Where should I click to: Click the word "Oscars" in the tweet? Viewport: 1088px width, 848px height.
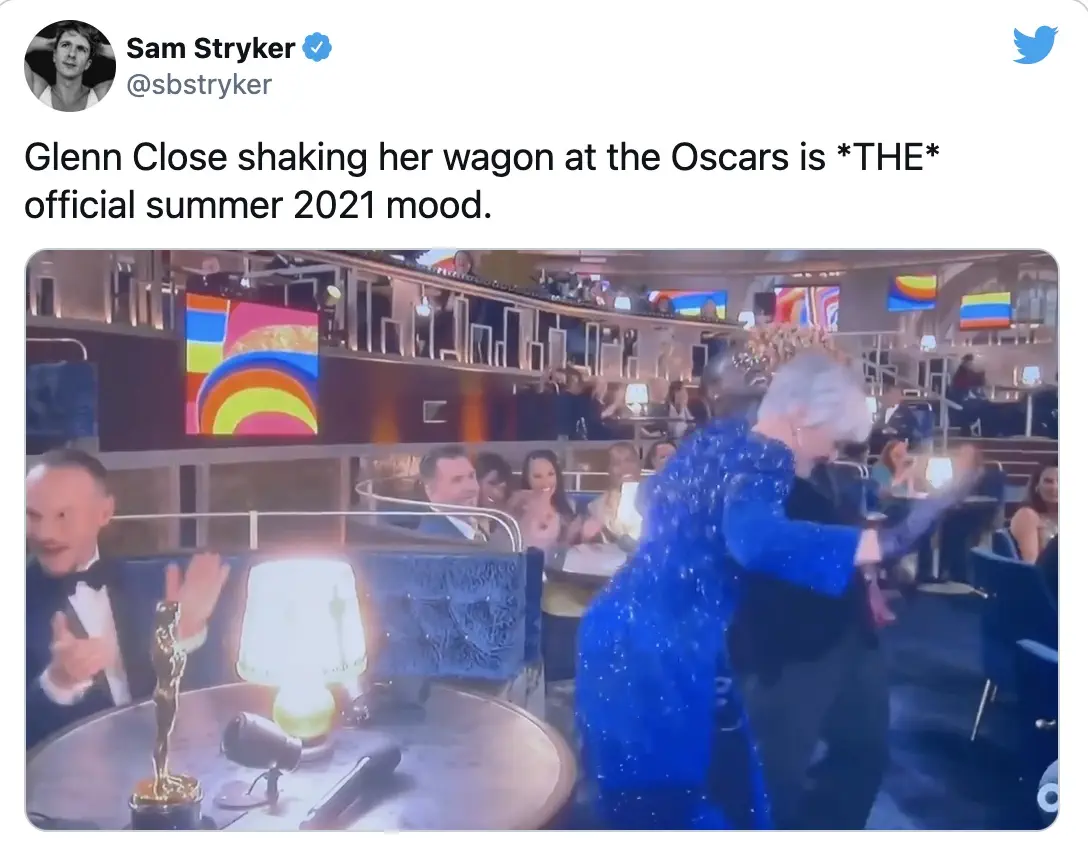(729, 158)
